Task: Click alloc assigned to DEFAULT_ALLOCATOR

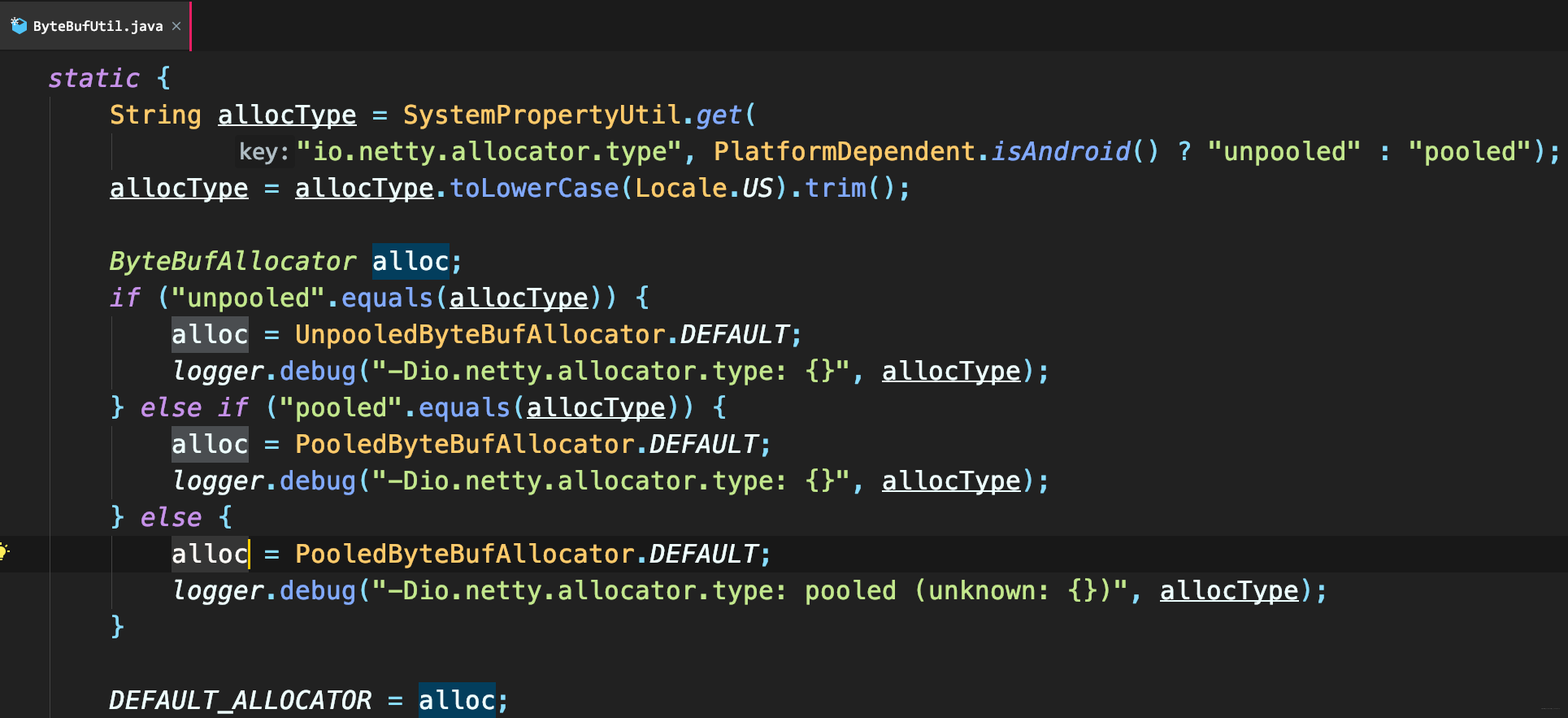Action: [456, 700]
